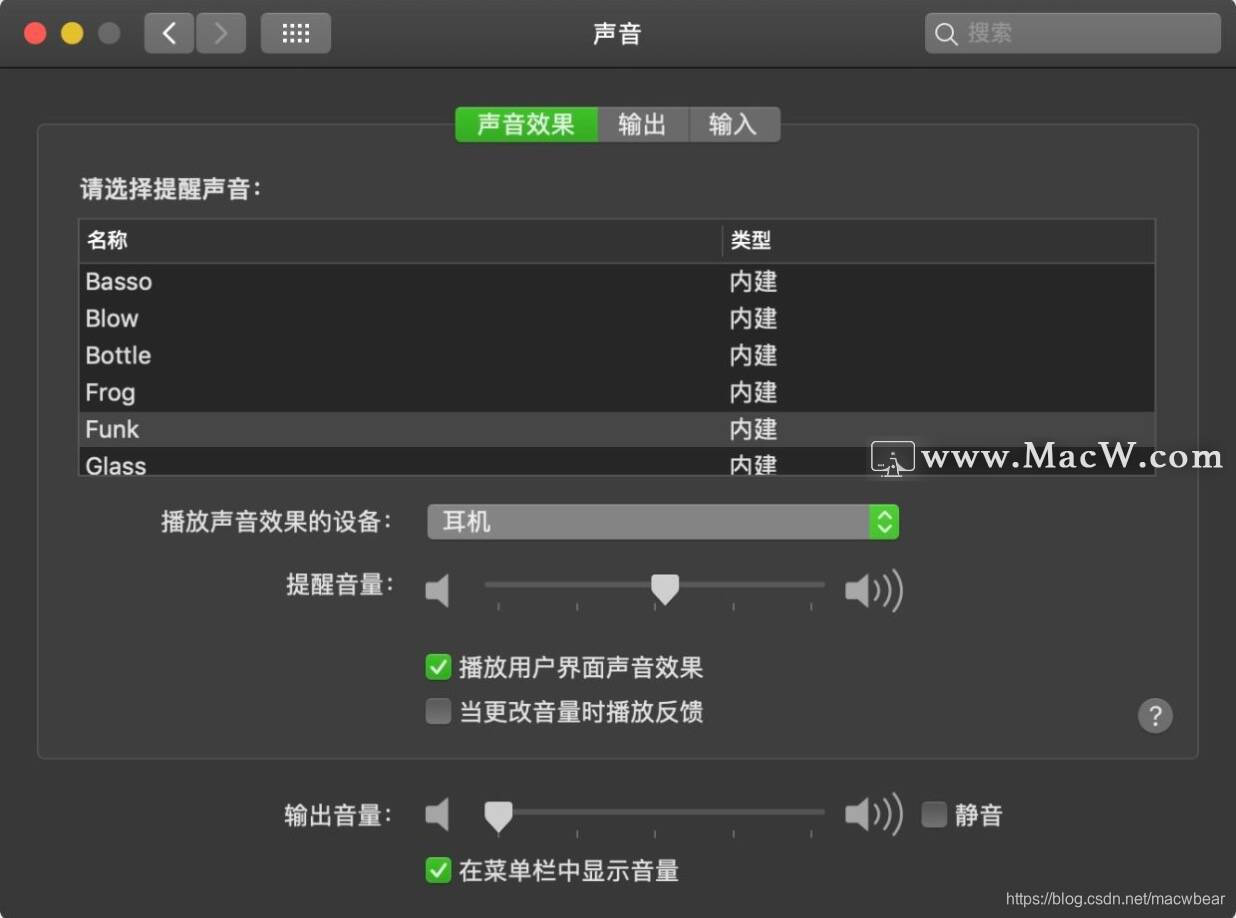The height and width of the screenshot is (918, 1236).
Task: Click the 提醒音量 slider thumb
Action: pos(665,589)
